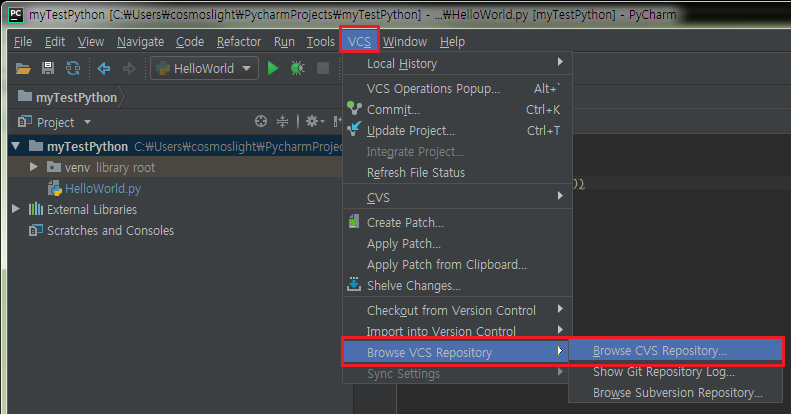The image size is (791, 414).
Task: Open the Refactor menu
Action: (x=239, y=42)
